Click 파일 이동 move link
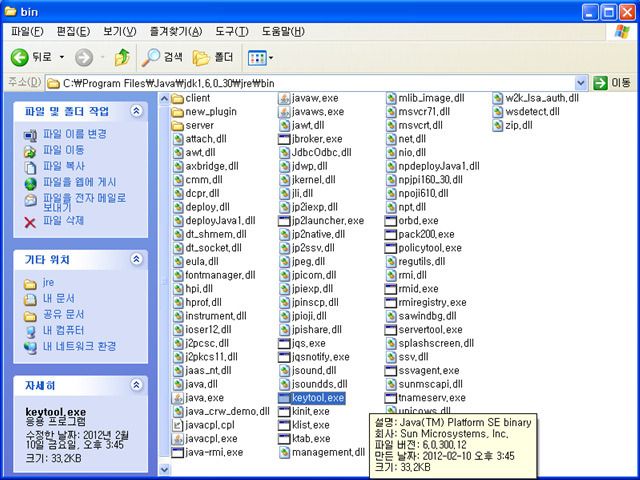The width and height of the screenshot is (640, 480). [x=63, y=150]
